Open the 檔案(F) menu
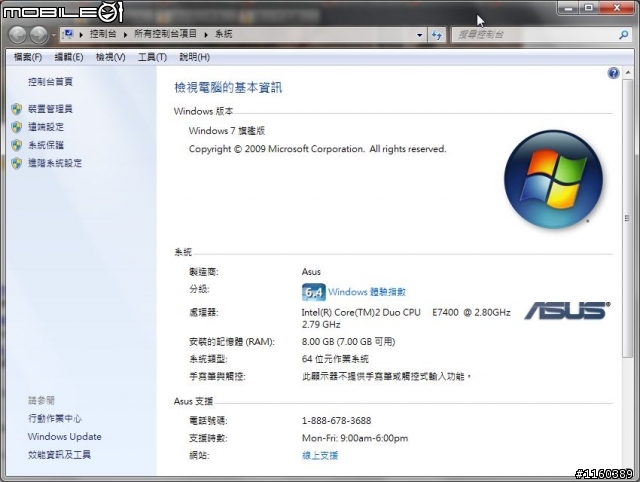Image resolution: width=640 pixels, height=482 pixels. click(28, 57)
